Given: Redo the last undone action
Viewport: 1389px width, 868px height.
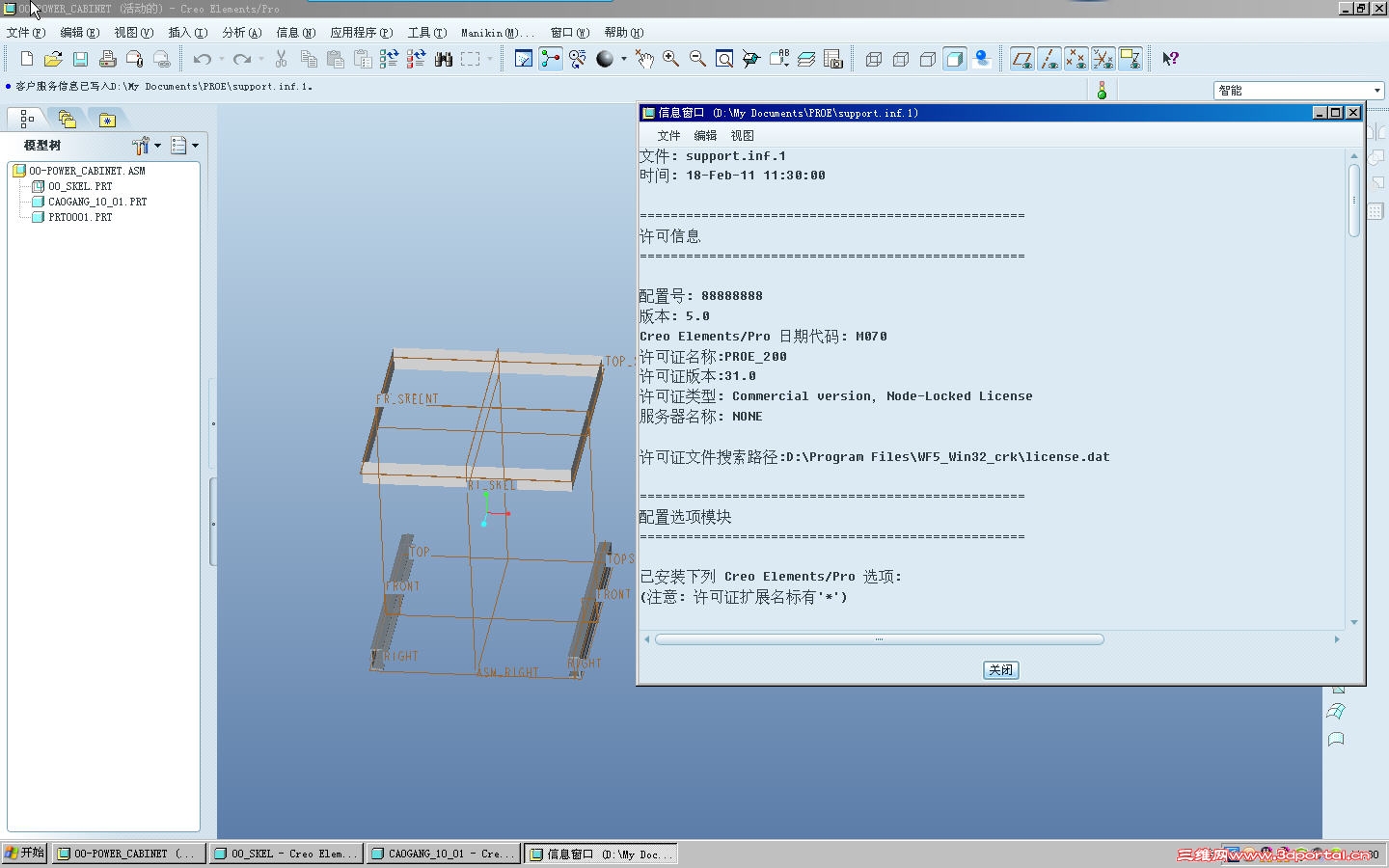Looking at the screenshot, I should (x=242, y=59).
